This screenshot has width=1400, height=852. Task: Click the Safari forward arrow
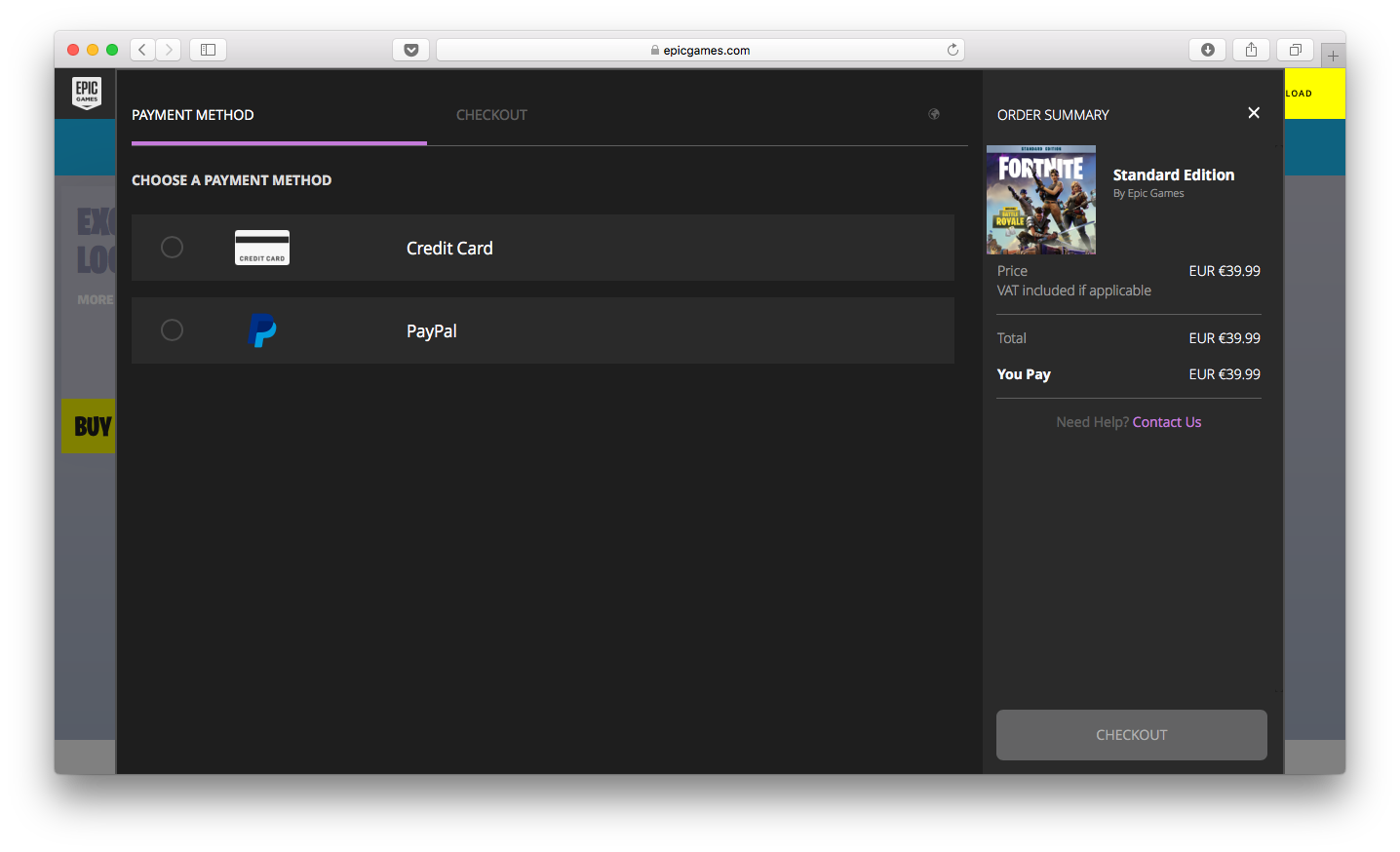tap(169, 50)
